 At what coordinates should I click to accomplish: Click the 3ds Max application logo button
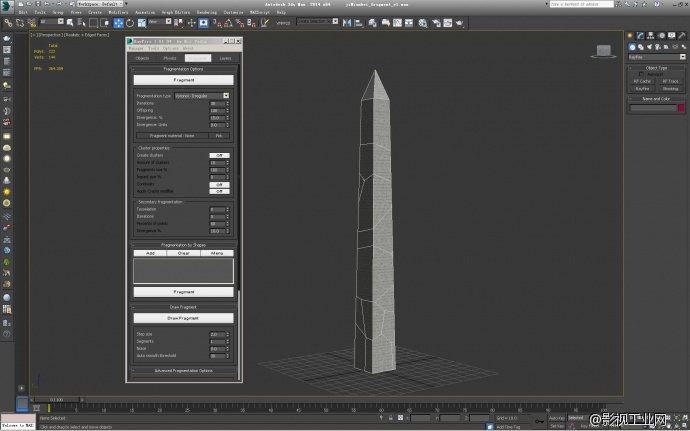(7, 5)
